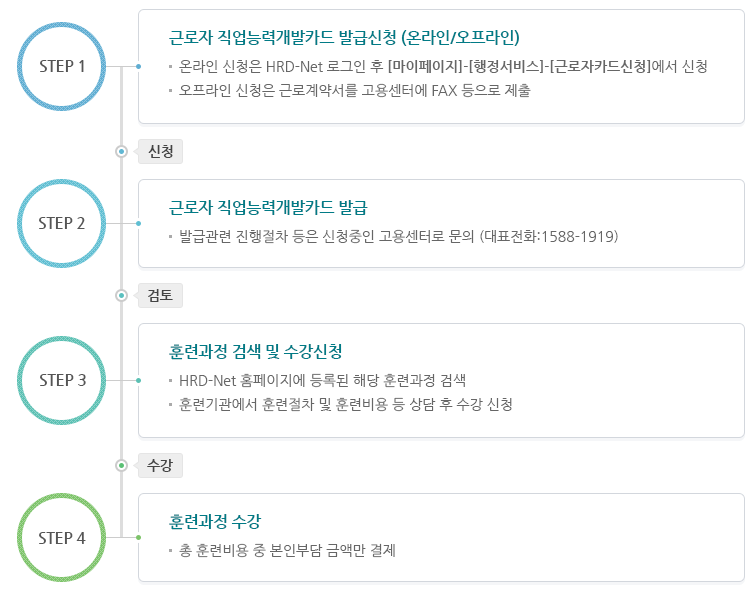Select the 수강 stage label
Image resolution: width=753 pixels, height=592 pixels.
click(x=160, y=465)
